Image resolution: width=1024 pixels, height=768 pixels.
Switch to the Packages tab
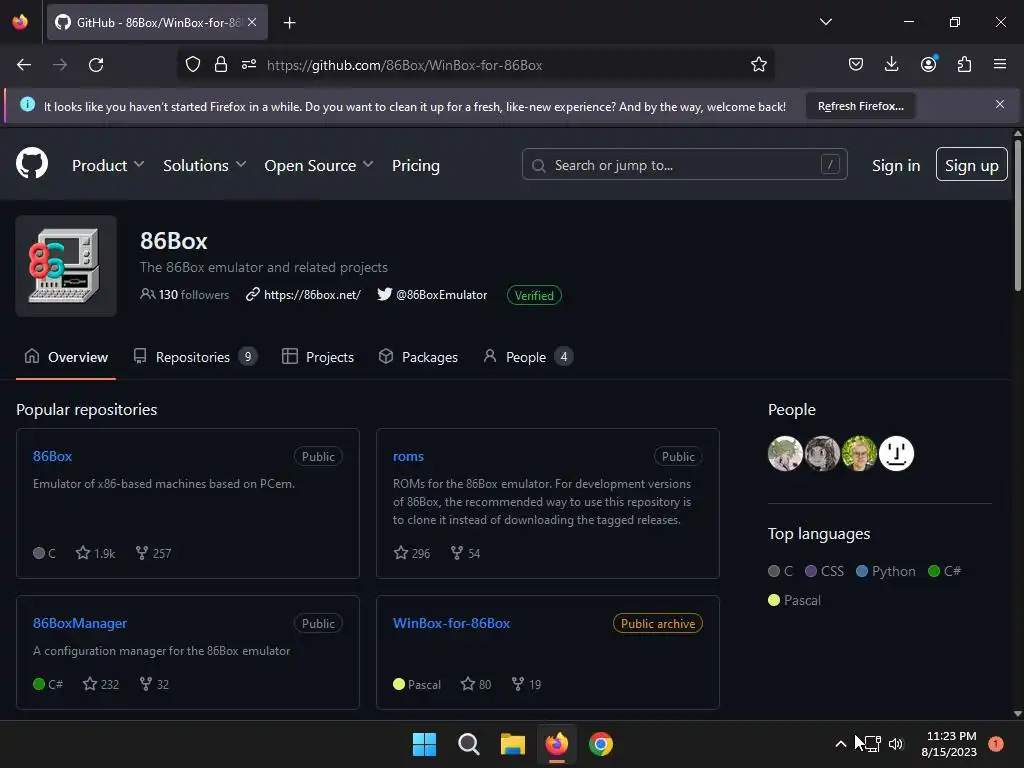[x=418, y=357]
